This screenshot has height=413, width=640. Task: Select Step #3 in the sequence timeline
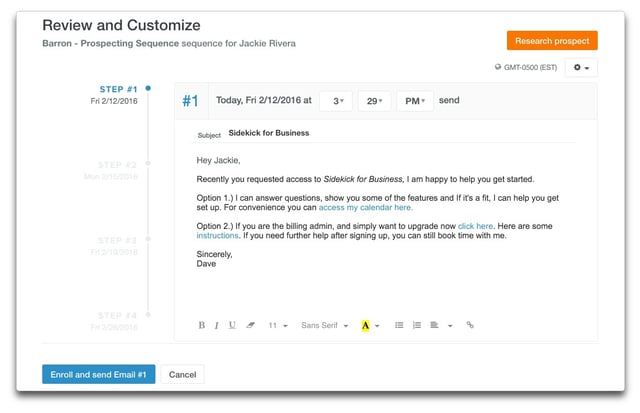(x=117, y=240)
